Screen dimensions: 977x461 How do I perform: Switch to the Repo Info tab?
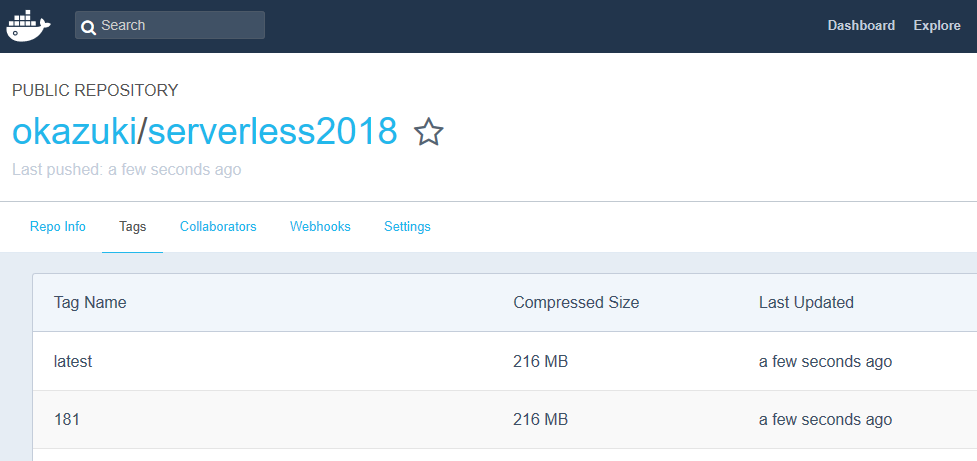pos(57,227)
